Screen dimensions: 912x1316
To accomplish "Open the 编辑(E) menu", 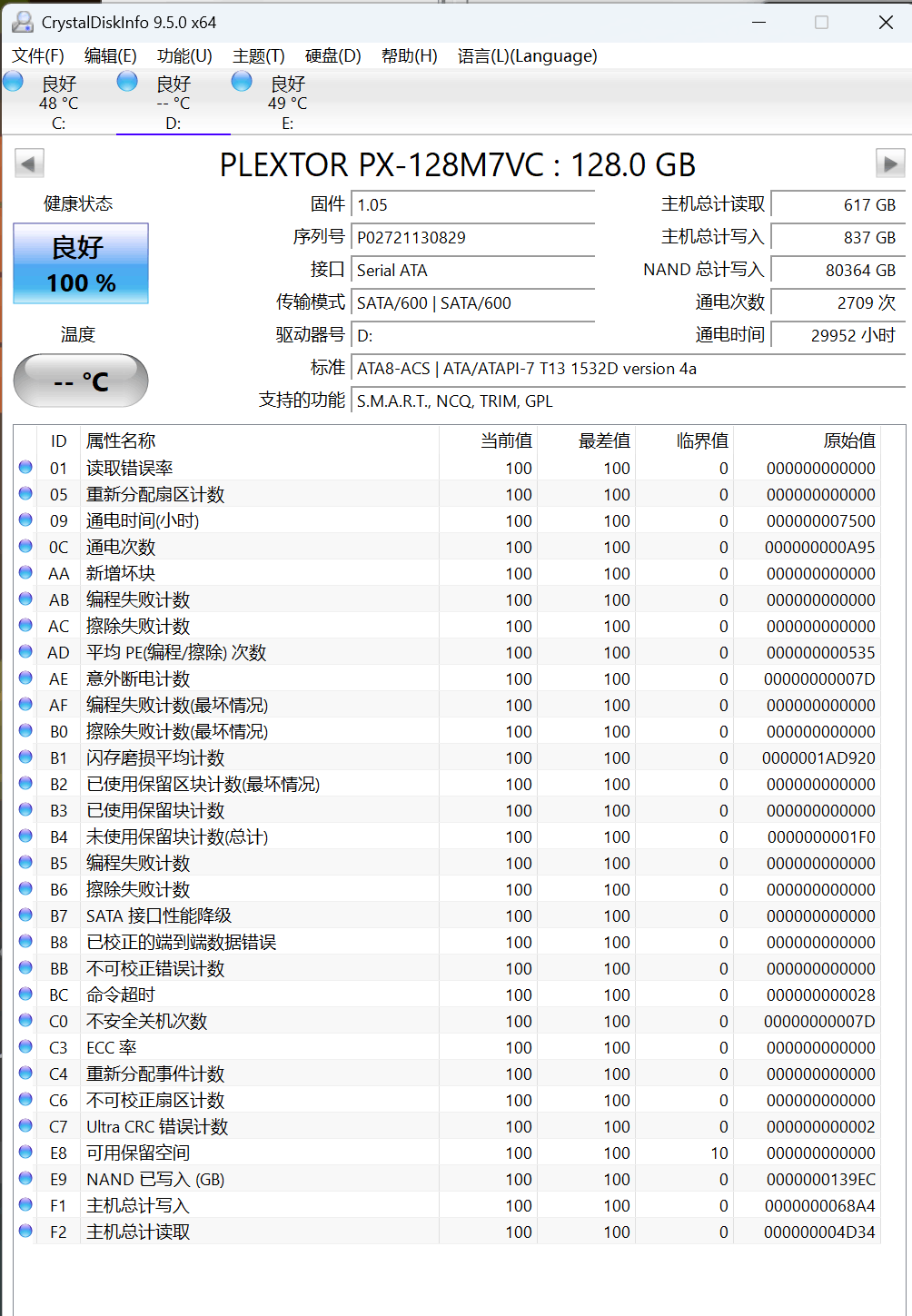I will click(110, 55).
